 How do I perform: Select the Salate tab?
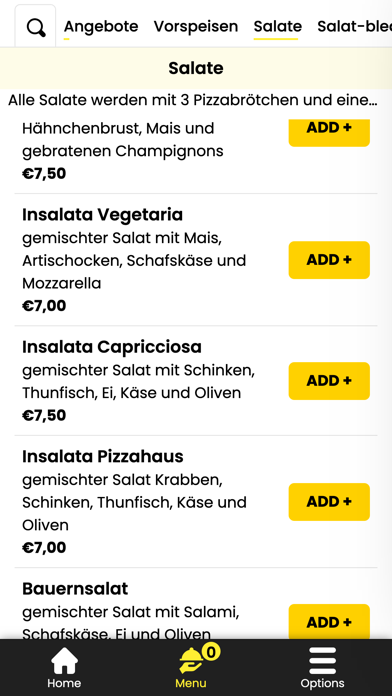click(277, 27)
